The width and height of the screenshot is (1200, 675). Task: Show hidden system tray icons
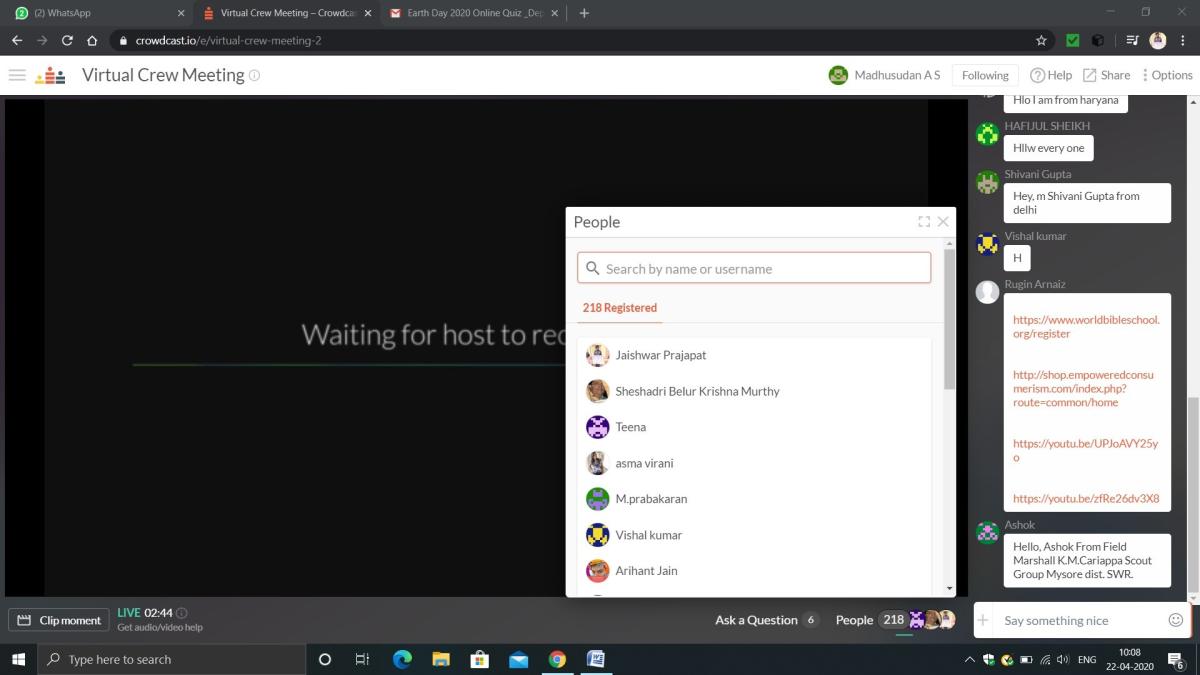pyautogui.click(x=969, y=660)
